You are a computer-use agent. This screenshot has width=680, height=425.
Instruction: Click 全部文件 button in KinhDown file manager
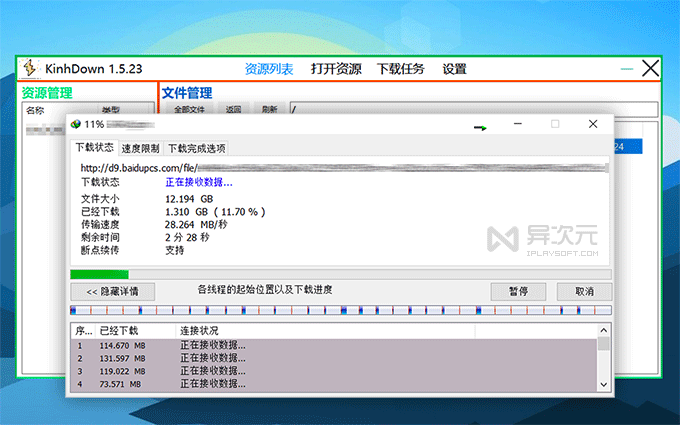point(189,109)
